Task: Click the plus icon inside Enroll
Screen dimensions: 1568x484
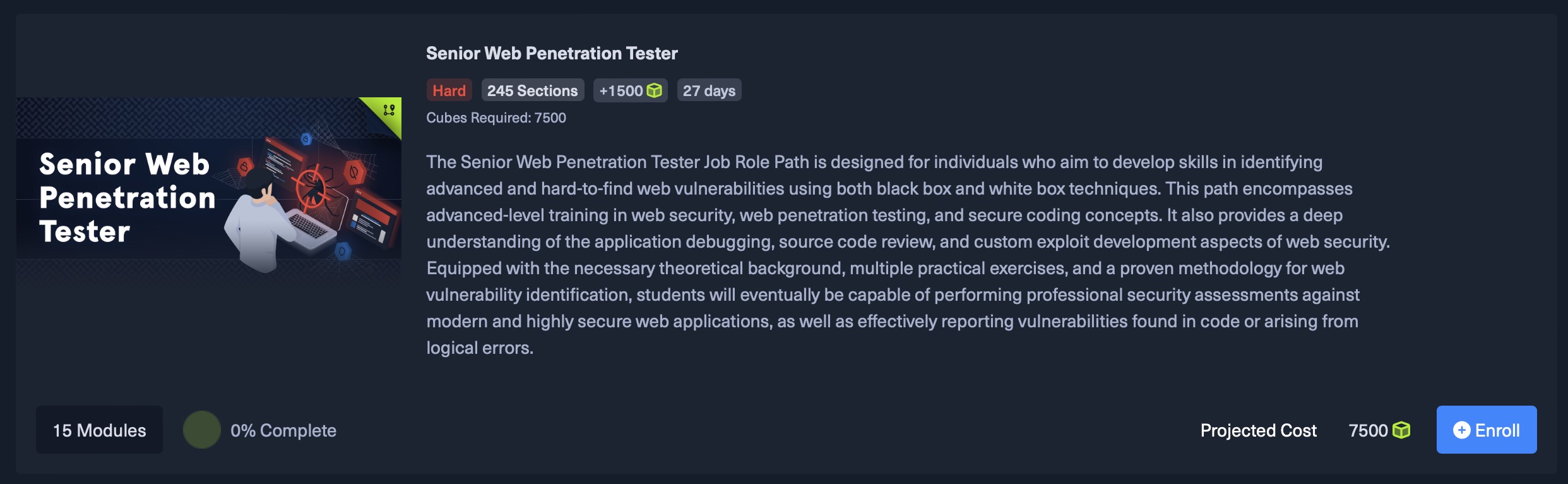Action: coord(1461,430)
